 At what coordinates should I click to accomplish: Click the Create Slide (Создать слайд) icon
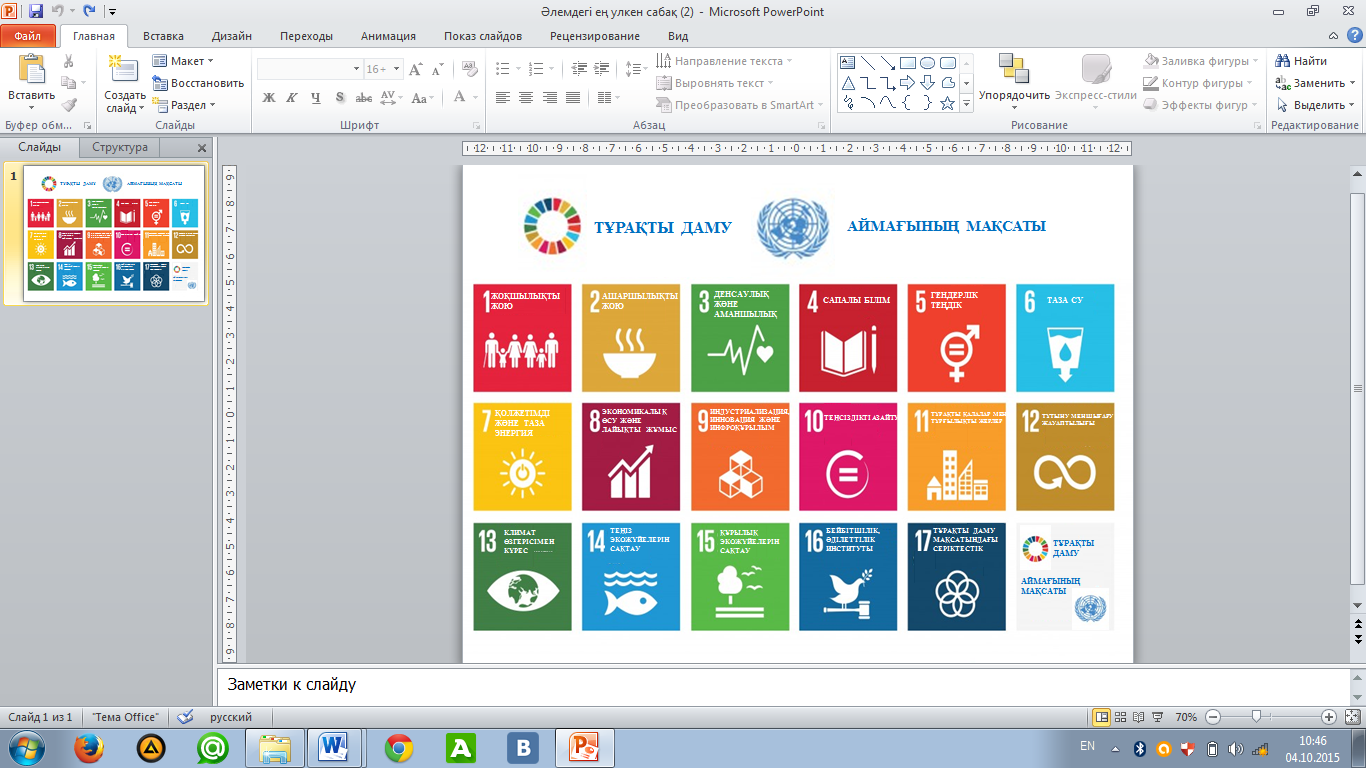tap(124, 68)
